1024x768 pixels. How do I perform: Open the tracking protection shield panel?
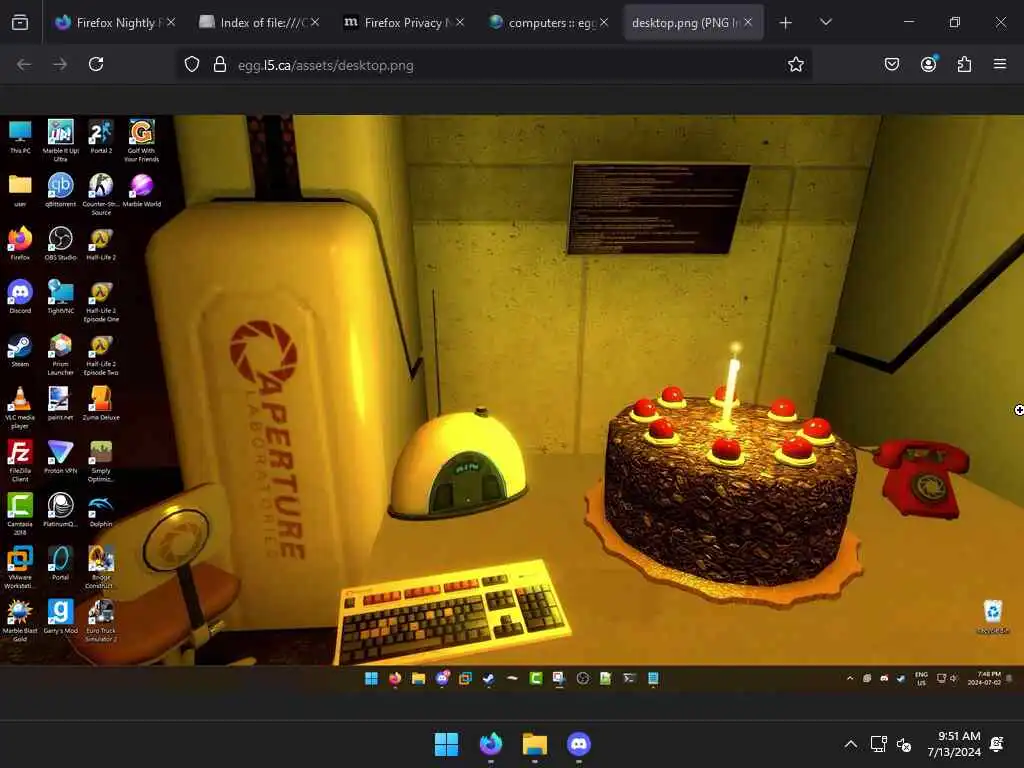191,65
